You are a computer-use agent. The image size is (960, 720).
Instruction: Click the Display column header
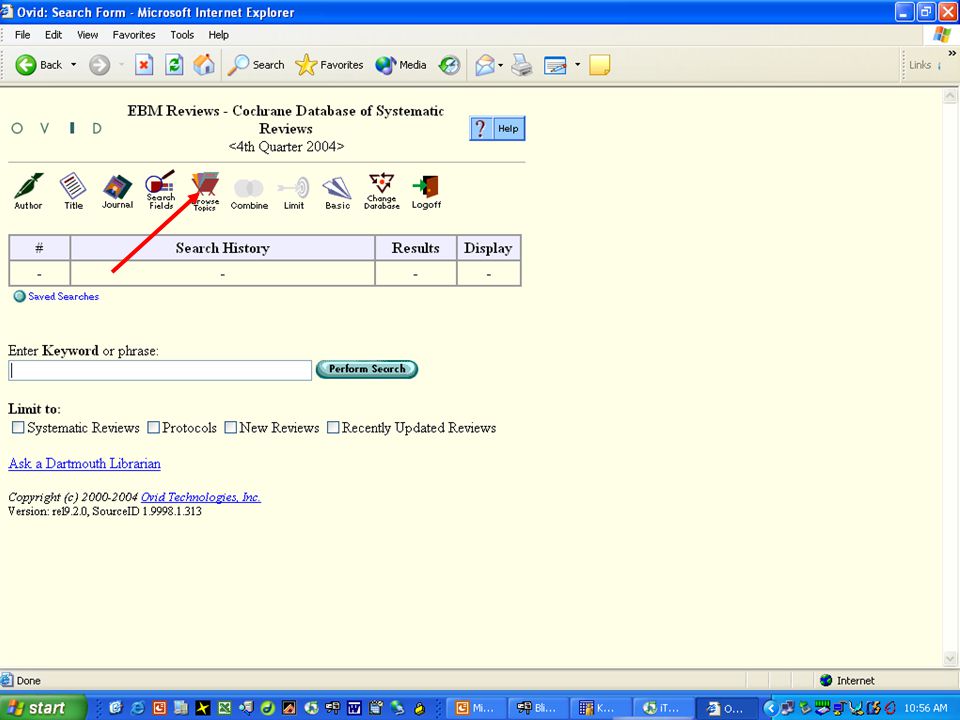click(x=488, y=248)
